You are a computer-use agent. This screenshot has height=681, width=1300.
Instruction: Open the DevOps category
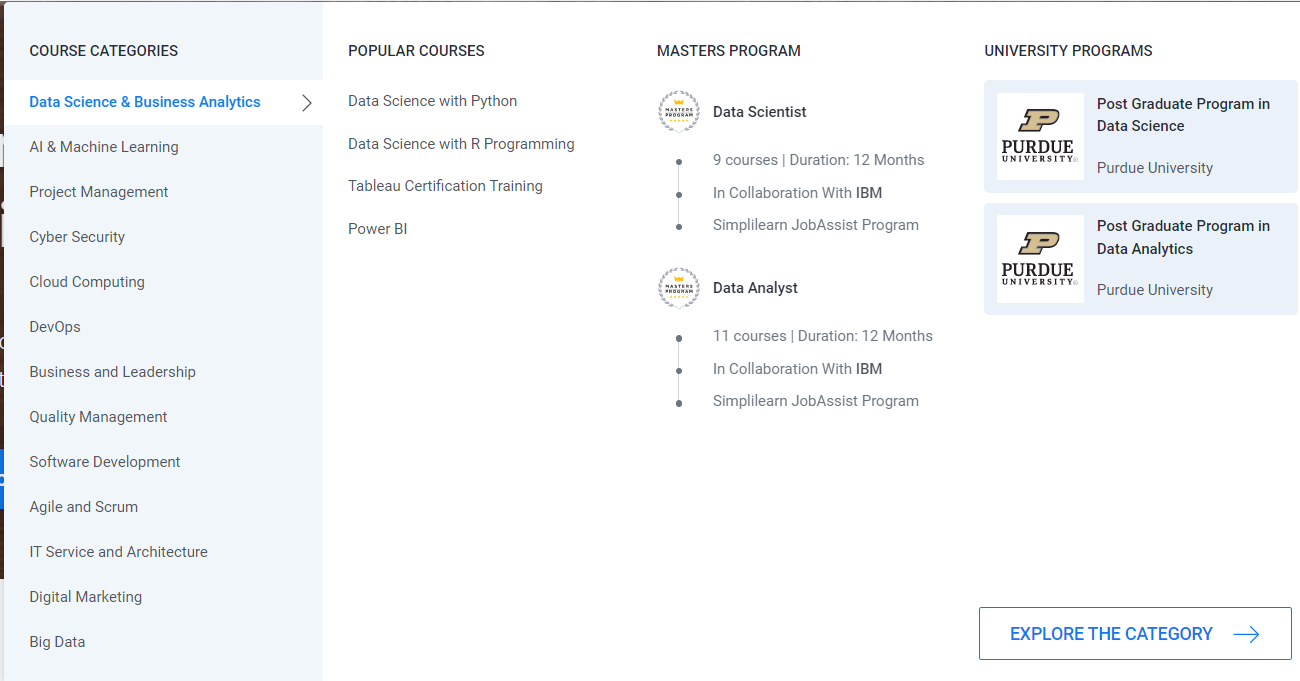pyautogui.click(x=55, y=327)
